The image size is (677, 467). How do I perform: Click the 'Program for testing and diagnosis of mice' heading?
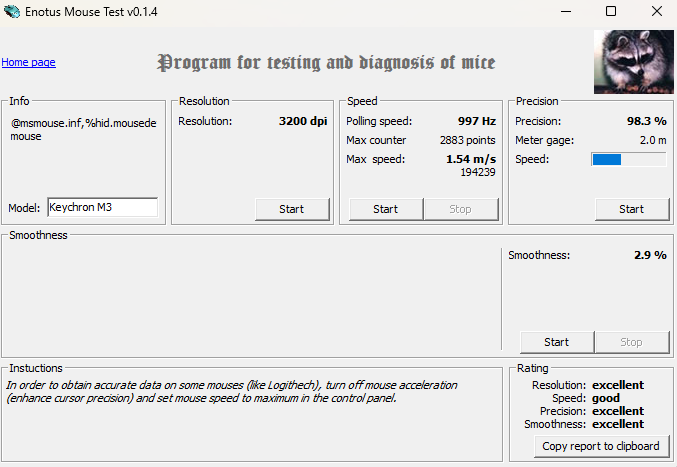tap(326, 63)
